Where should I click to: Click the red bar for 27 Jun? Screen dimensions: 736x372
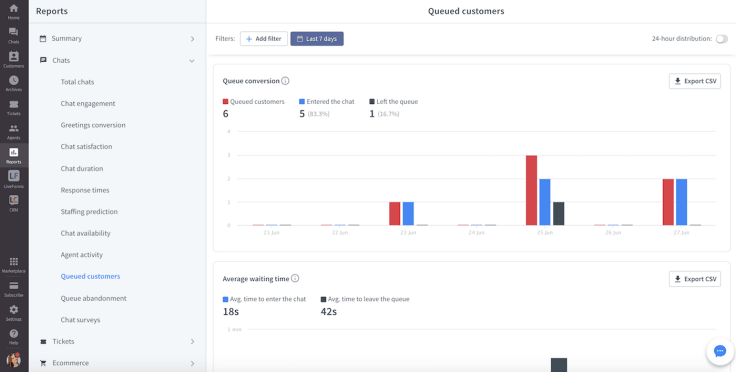click(x=668, y=202)
